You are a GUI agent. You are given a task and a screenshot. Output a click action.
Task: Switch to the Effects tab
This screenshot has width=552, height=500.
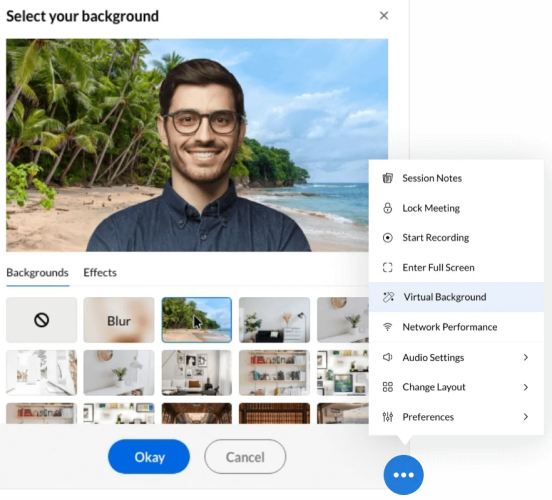pyautogui.click(x=100, y=273)
